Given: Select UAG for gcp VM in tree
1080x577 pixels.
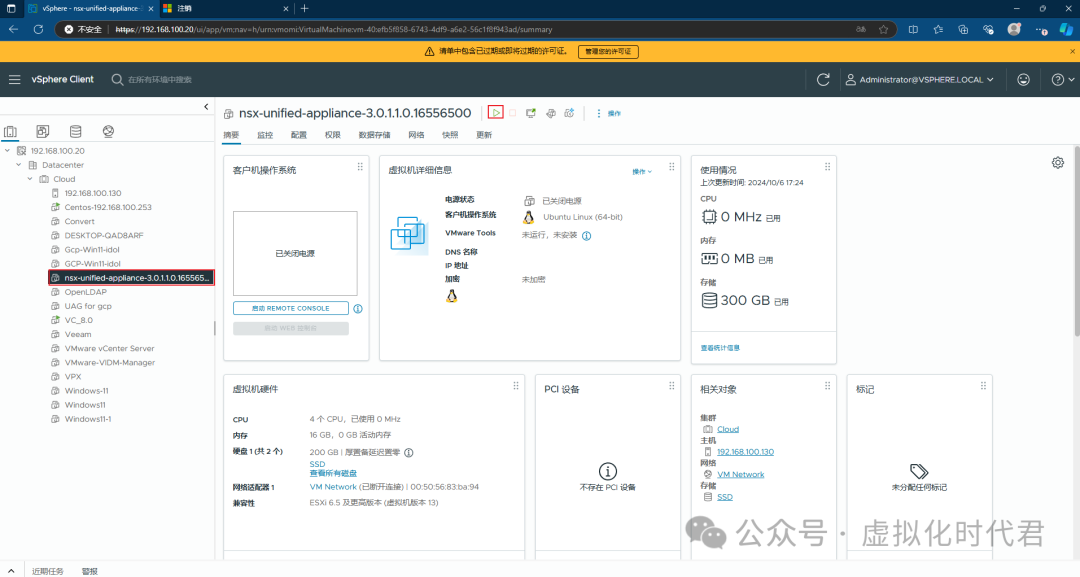Looking at the screenshot, I should pyautogui.click(x=88, y=306).
